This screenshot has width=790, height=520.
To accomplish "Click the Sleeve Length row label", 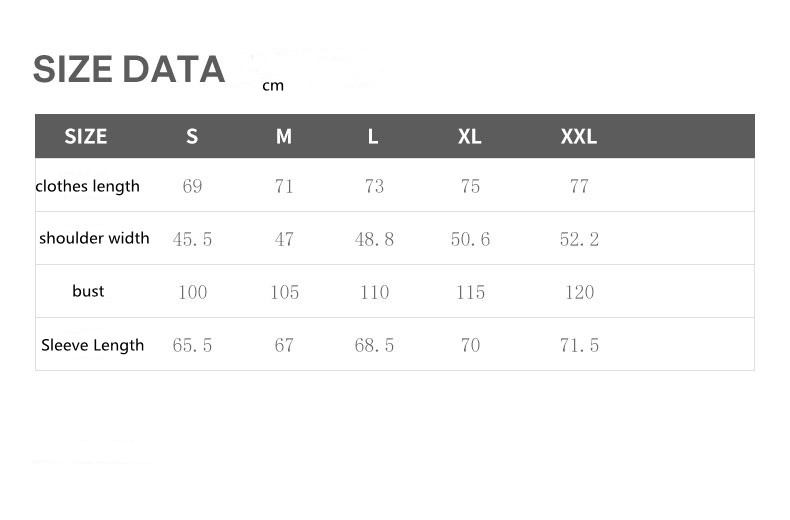I will 93,345.
